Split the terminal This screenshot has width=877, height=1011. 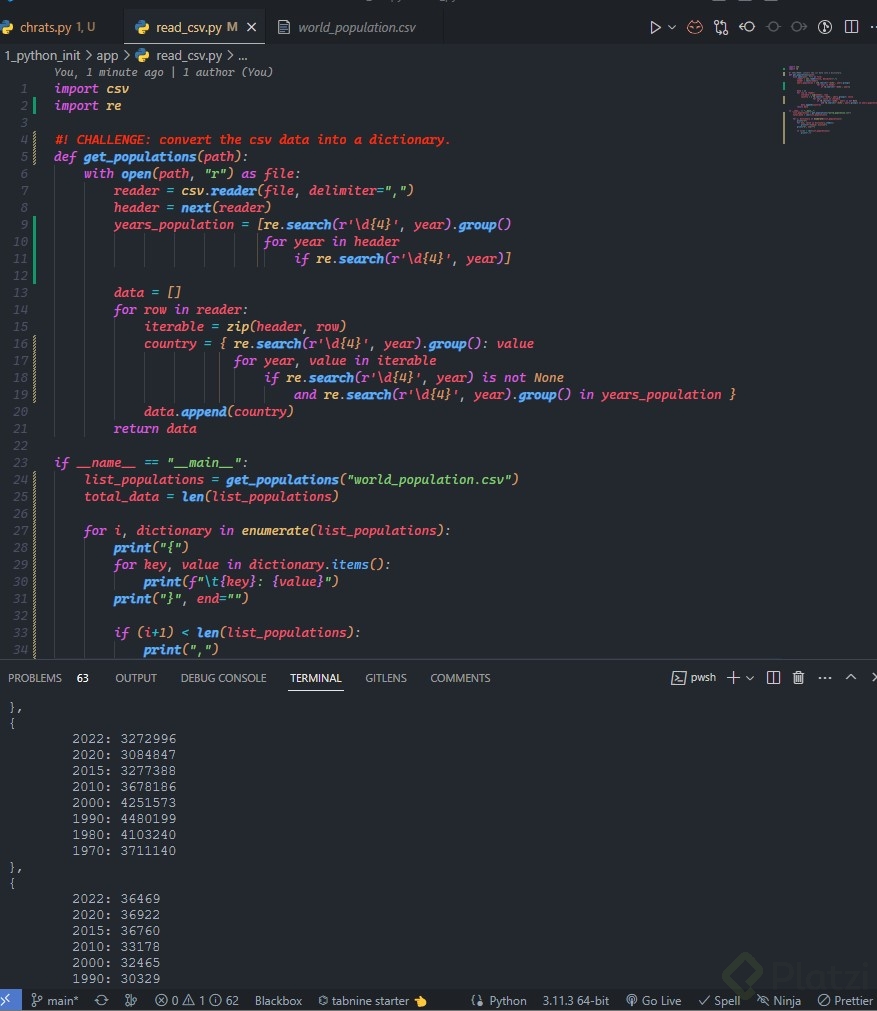pyautogui.click(x=773, y=678)
